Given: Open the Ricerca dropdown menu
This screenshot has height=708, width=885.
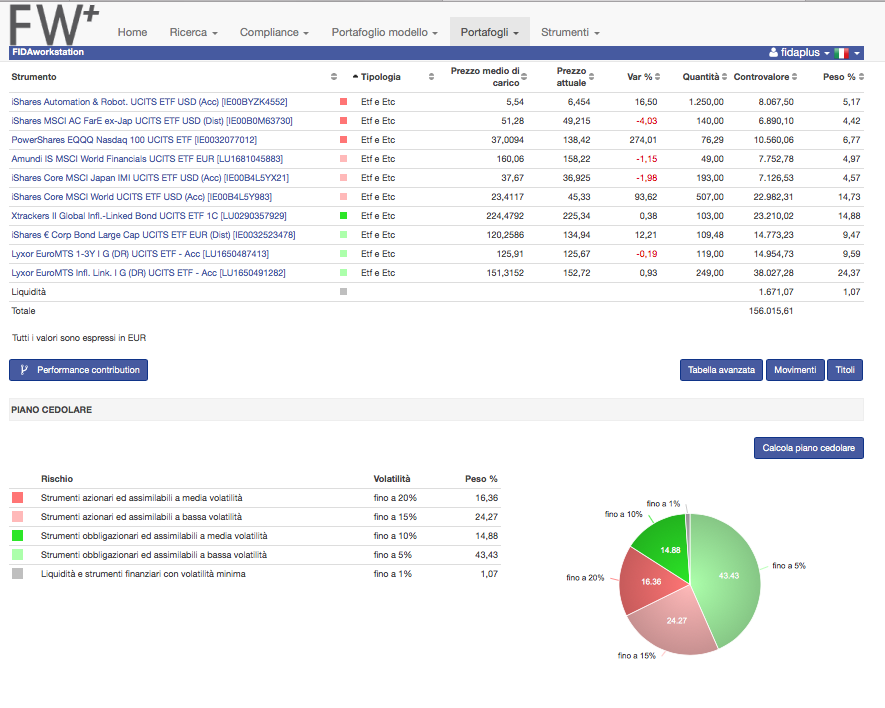Looking at the screenshot, I should click(194, 32).
